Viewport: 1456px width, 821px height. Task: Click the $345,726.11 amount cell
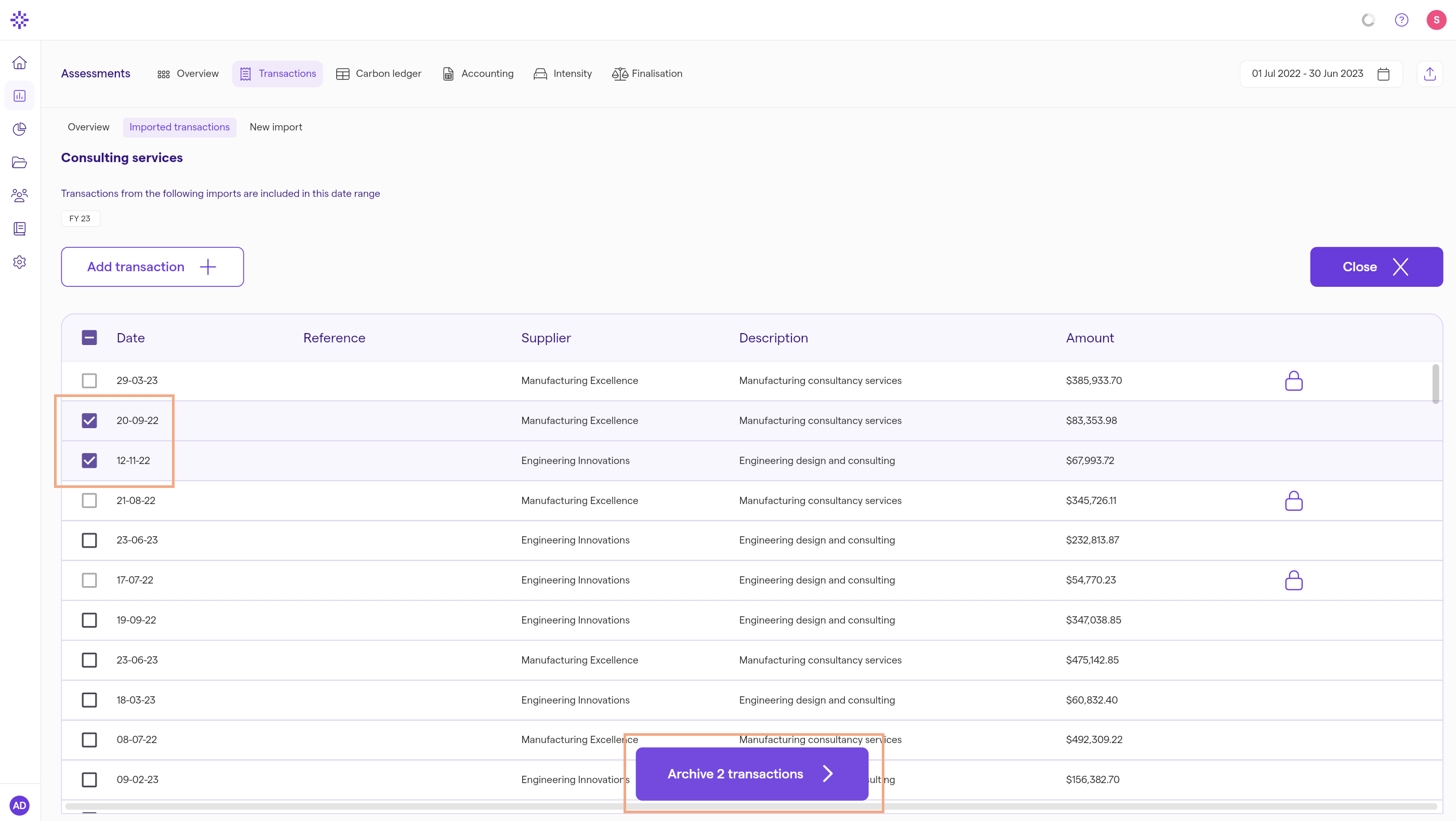(1091, 500)
